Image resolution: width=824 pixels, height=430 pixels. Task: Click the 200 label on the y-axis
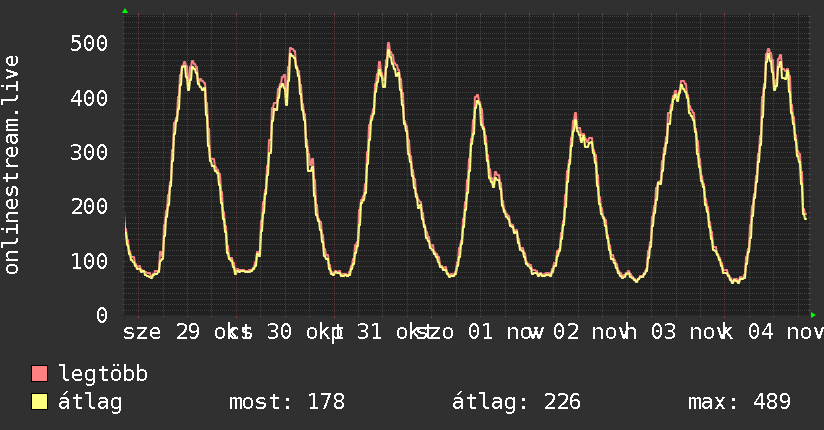pyautogui.click(x=90, y=207)
